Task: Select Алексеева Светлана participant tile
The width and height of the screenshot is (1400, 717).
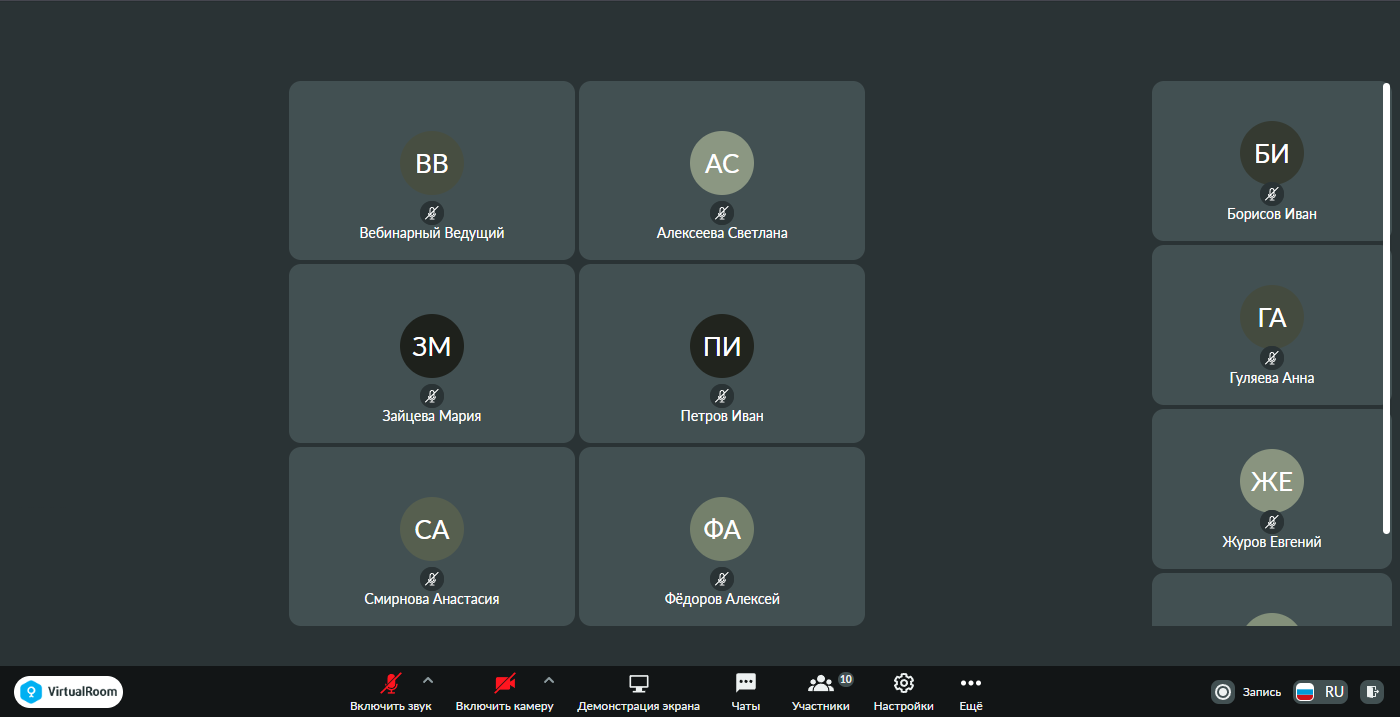Action: tap(722, 171)
